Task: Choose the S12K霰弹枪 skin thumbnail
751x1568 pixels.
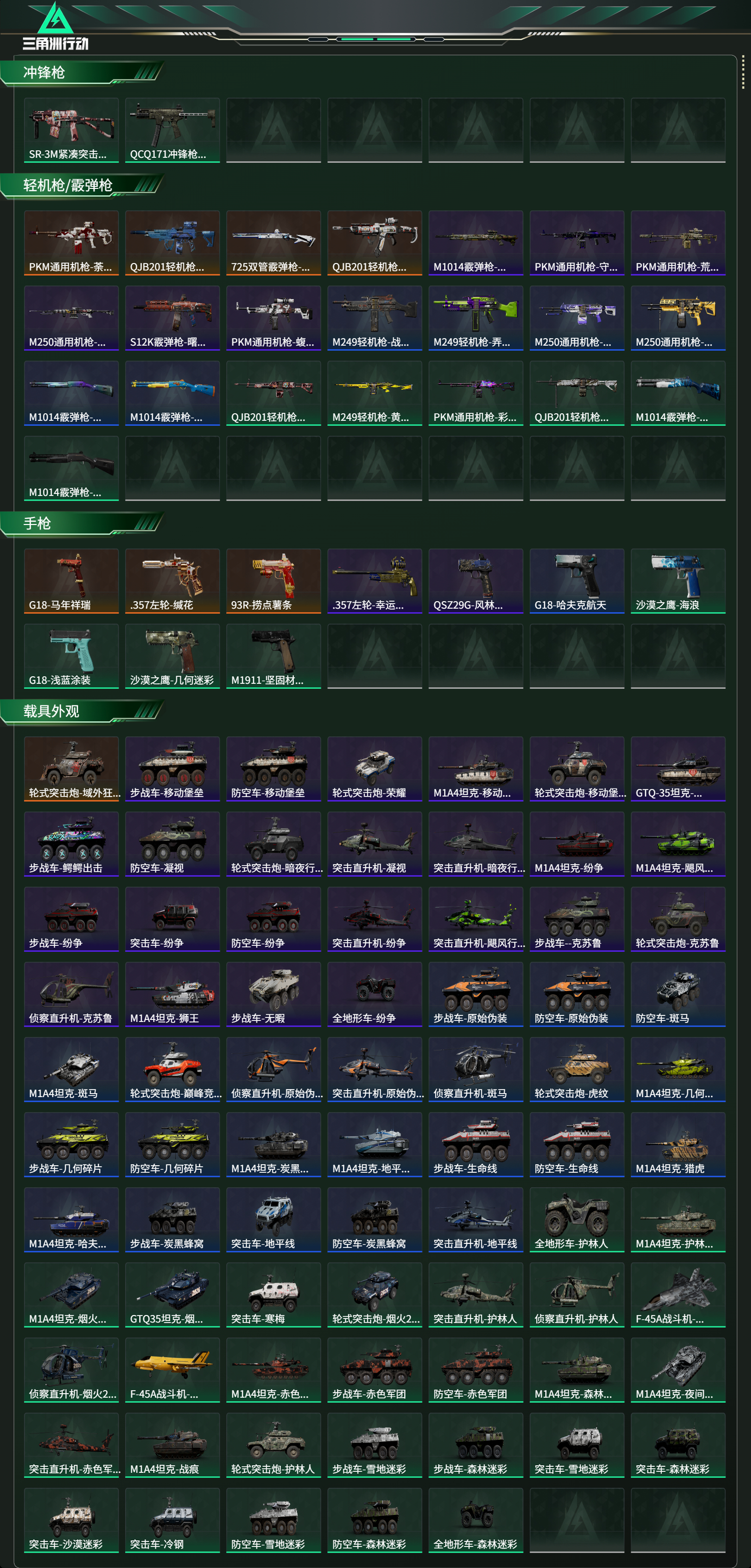Action: [173, 318]
